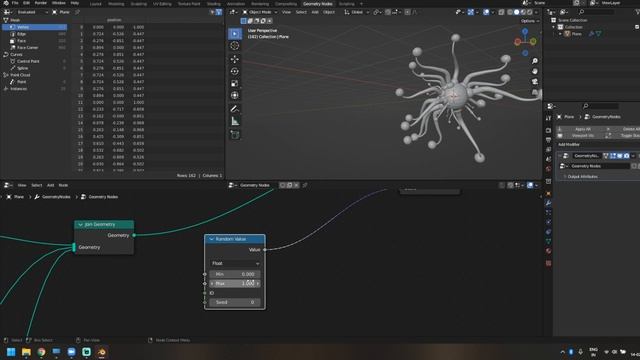
Task: Collapse the Random Value node
Action: tap(211, 239)
